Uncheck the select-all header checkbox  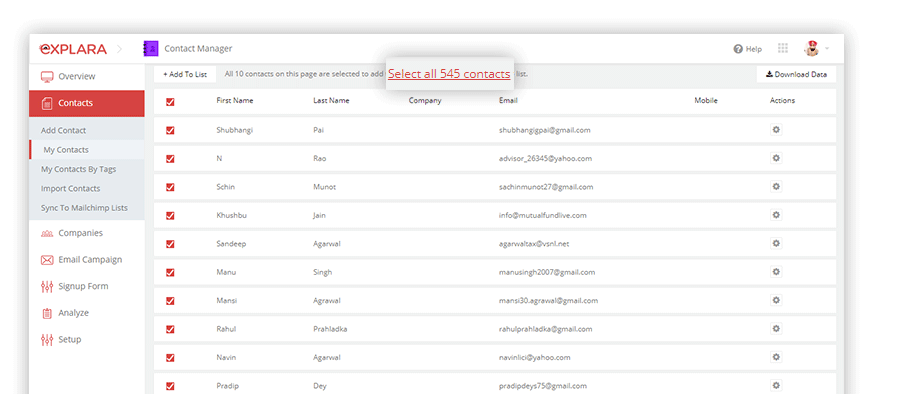point(170,102)
